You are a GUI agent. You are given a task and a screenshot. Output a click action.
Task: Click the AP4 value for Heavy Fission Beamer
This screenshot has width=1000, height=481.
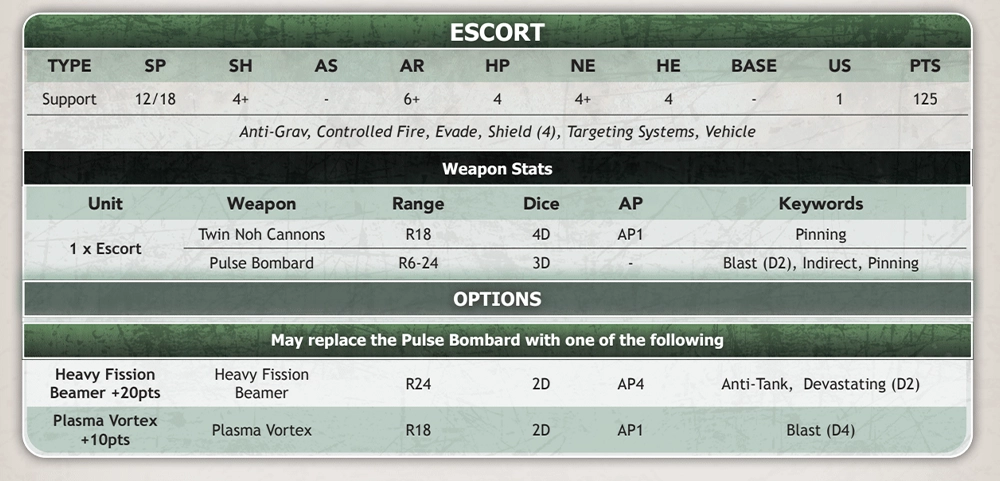click(x=630, y=384)
